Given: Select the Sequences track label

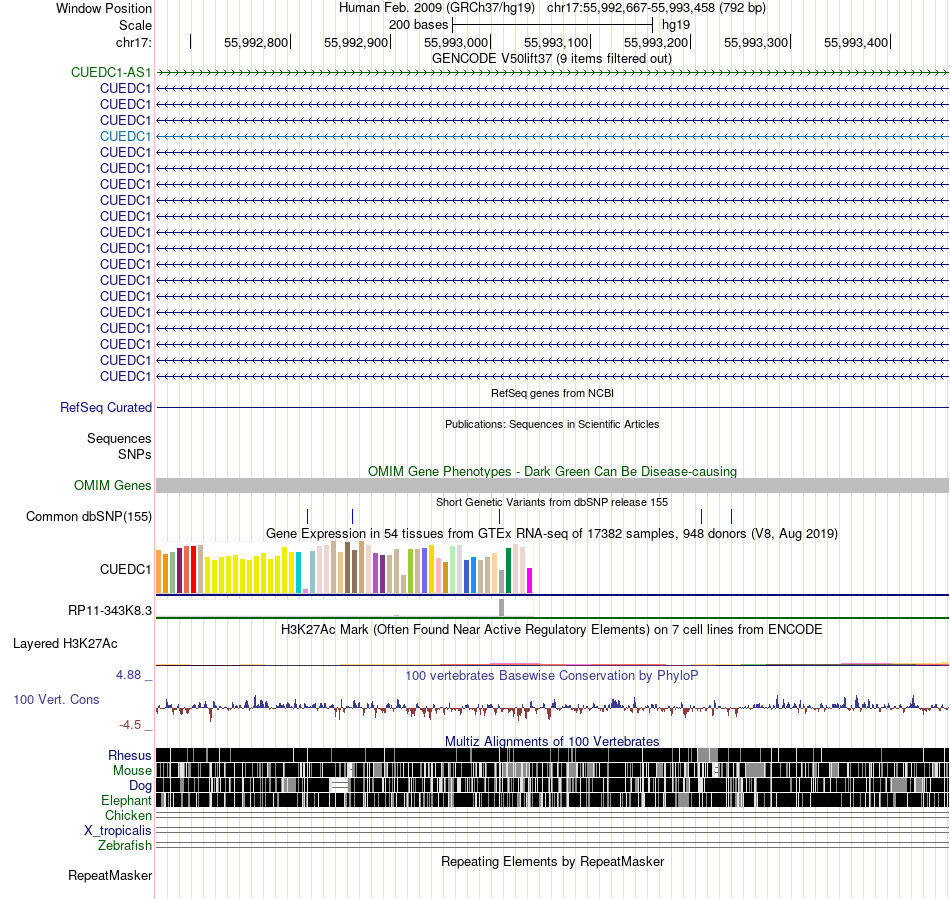Looking at the screenshot, I should pyautogui.click(x=119, y=439).
